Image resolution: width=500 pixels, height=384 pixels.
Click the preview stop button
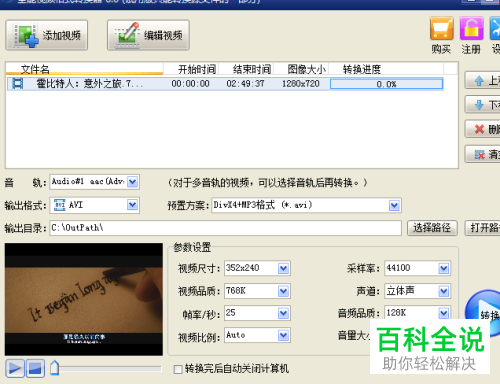coord(35,368)
